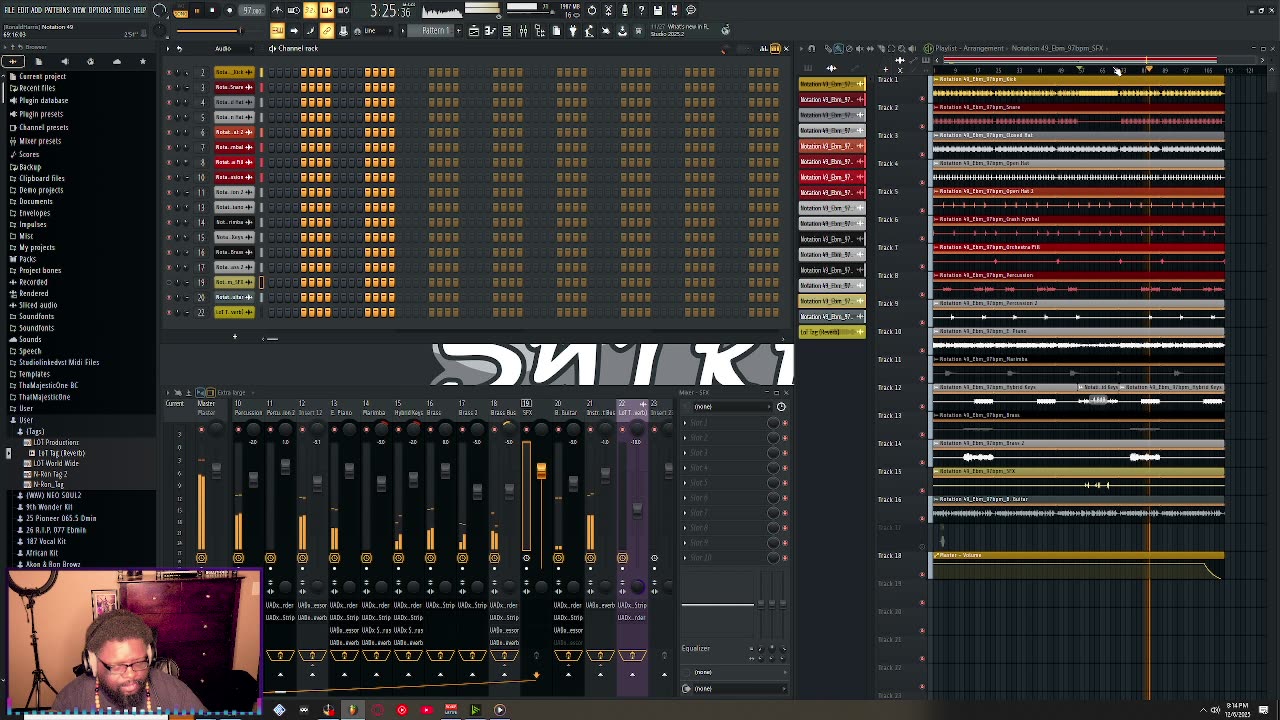This screenshot has width=1280, height=720.
Task: Open the Pattern 1 selector dropdown
Action: 436,31
